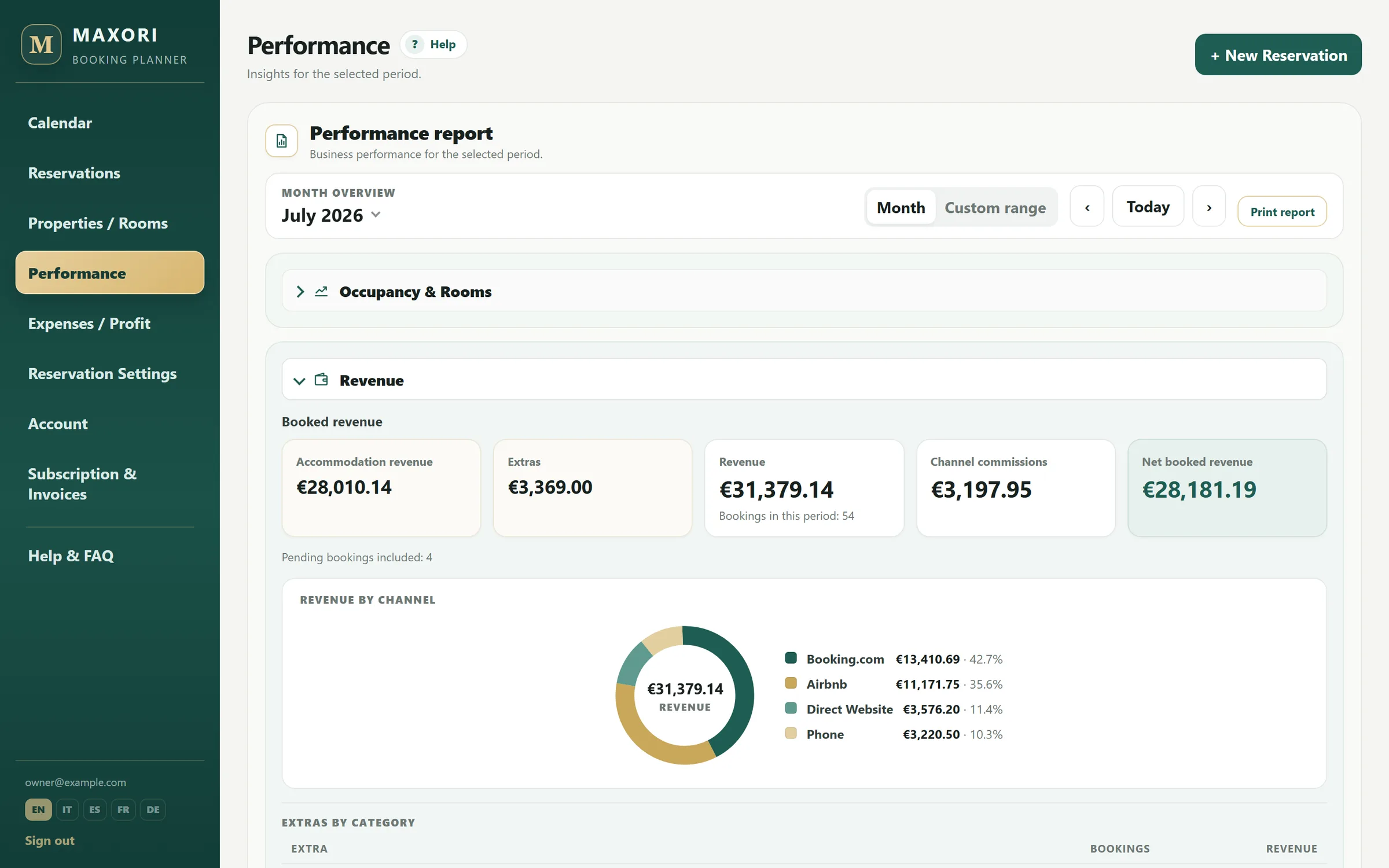
Task: Click the Phone €3,220.50 value
Action: pos(931,734)
